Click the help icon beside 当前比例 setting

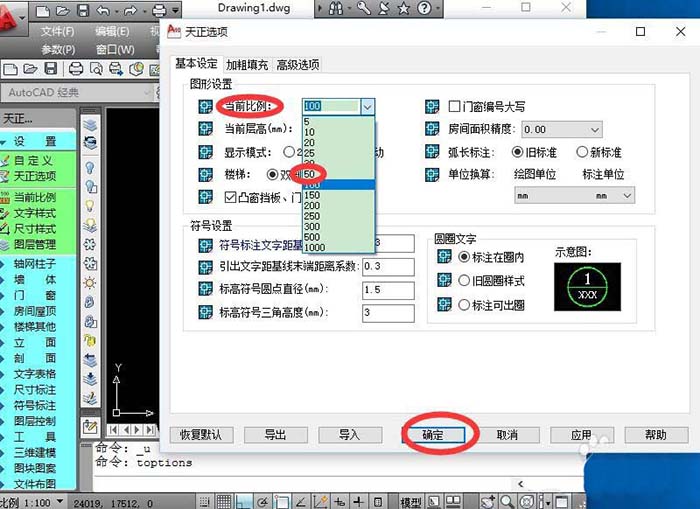click(x=205, y=106)
